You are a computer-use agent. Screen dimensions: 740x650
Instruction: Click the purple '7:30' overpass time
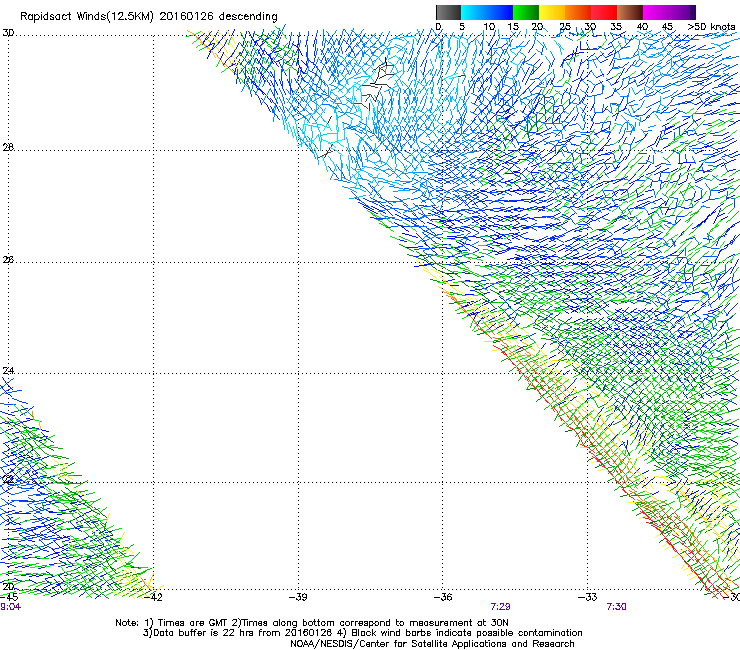point(616,607)
